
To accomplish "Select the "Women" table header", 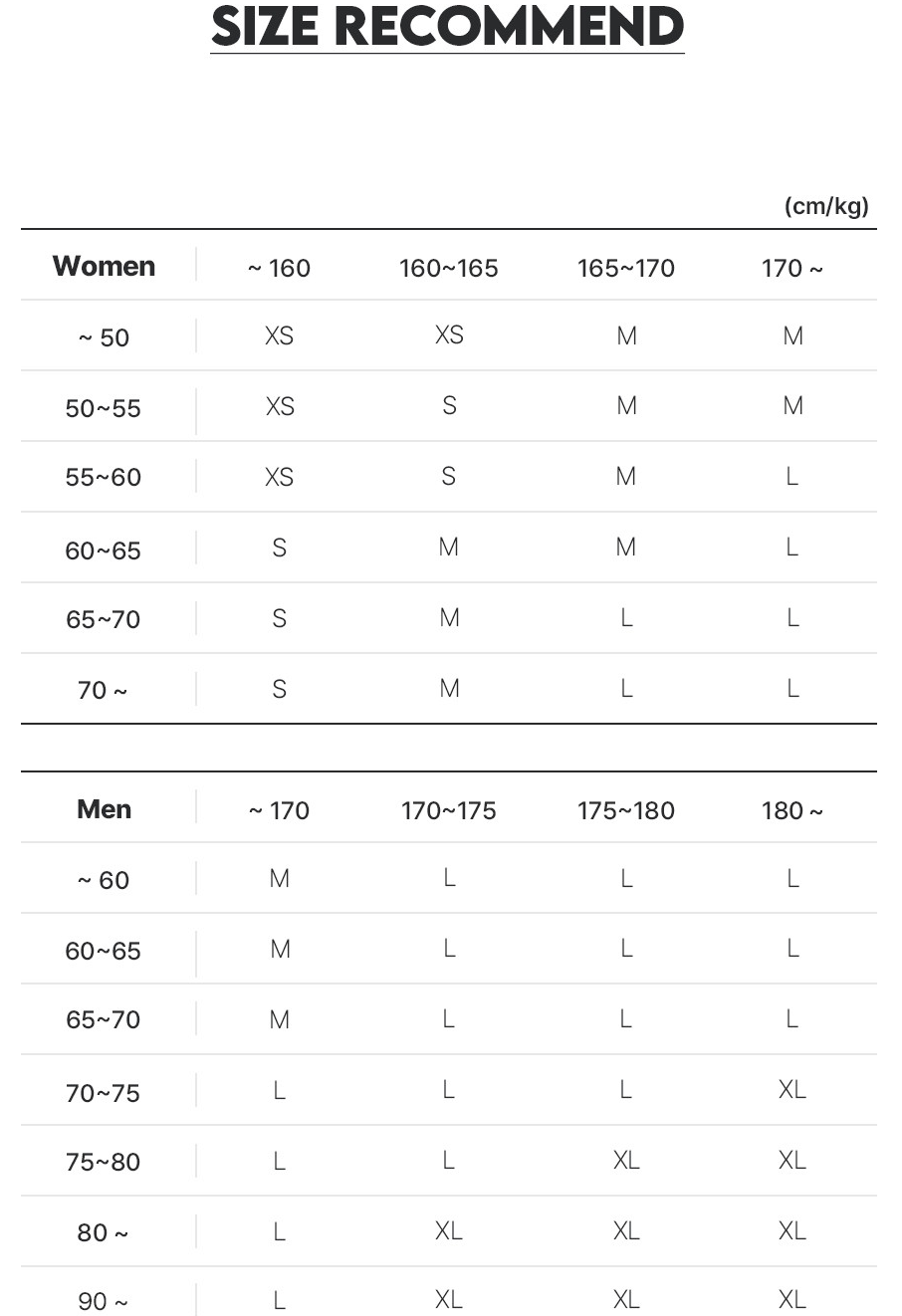I will pos(104,267).
